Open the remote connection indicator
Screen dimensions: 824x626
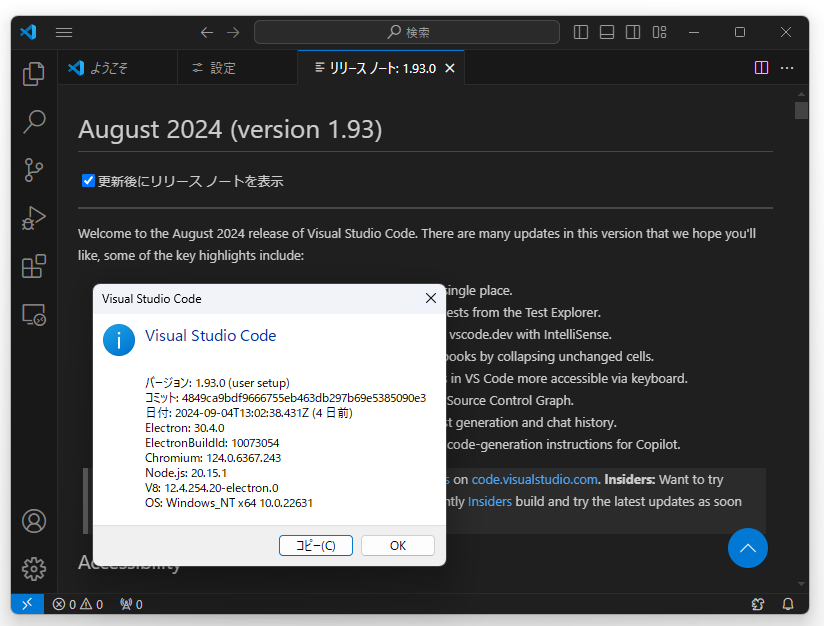(x=27, y=603)
